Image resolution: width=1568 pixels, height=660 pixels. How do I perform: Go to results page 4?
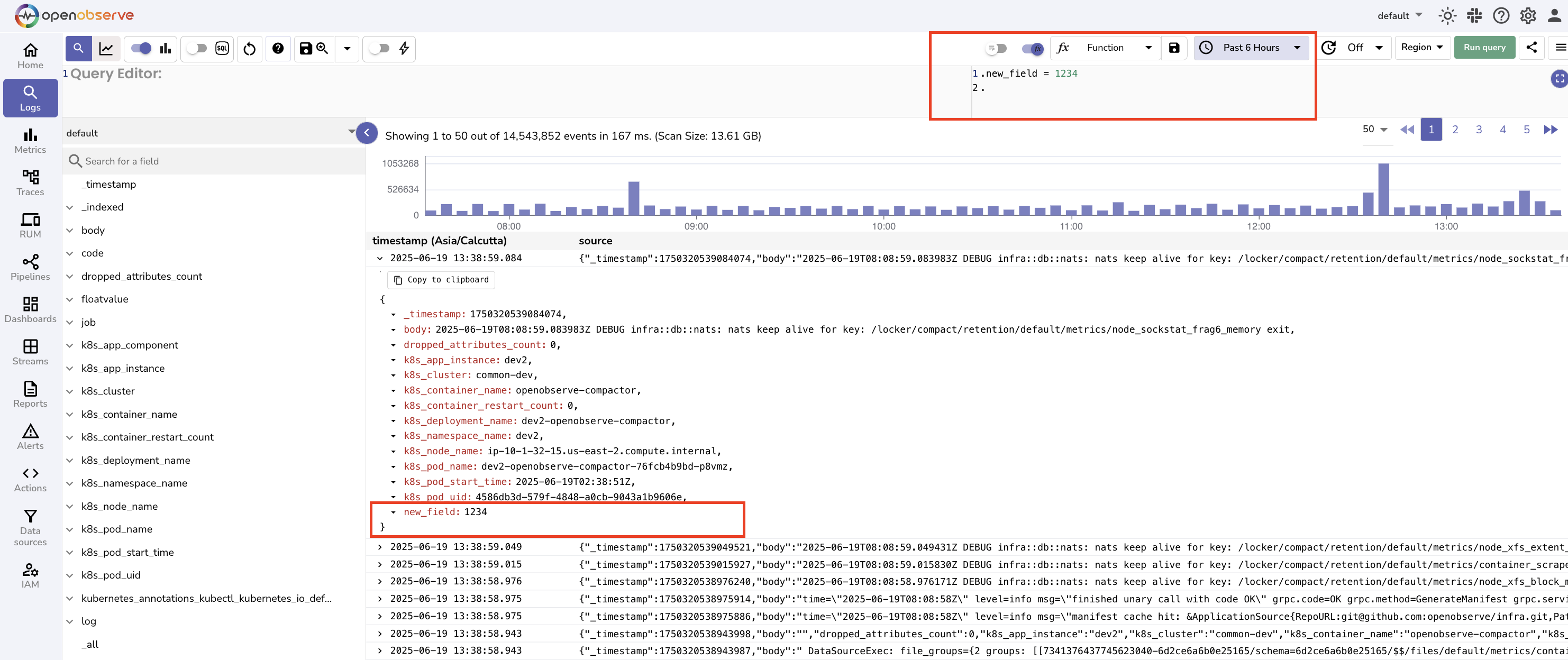[x=1503, y=130]
